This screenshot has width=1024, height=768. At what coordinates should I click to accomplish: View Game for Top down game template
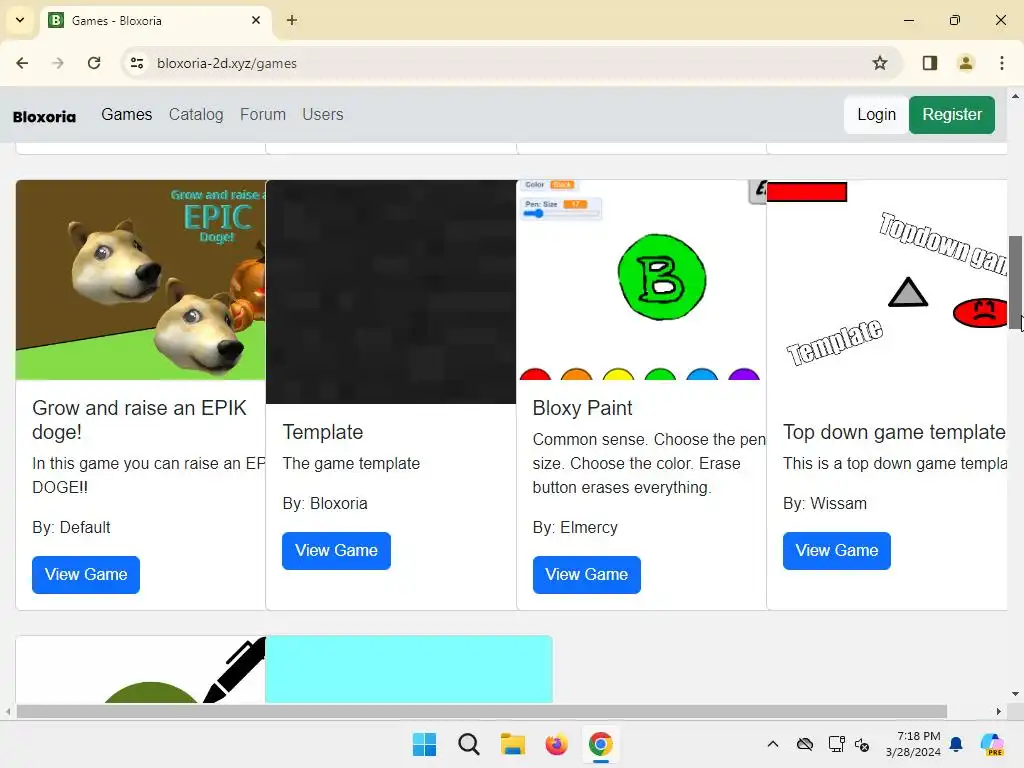pos(837,551)
